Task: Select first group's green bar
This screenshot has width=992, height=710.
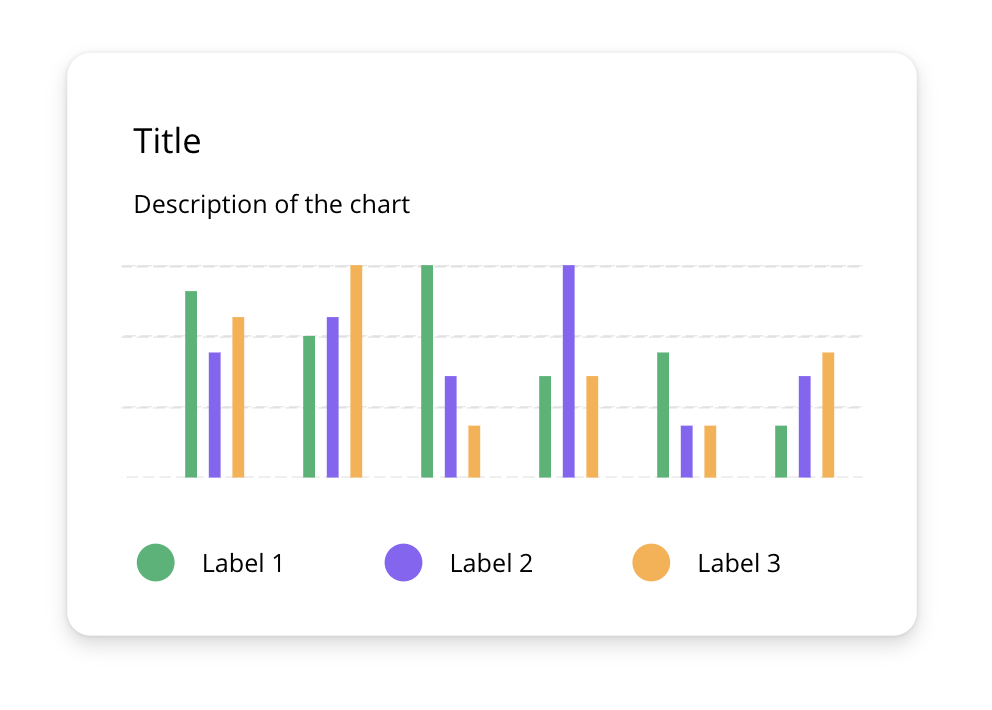Action: (191, 384)
